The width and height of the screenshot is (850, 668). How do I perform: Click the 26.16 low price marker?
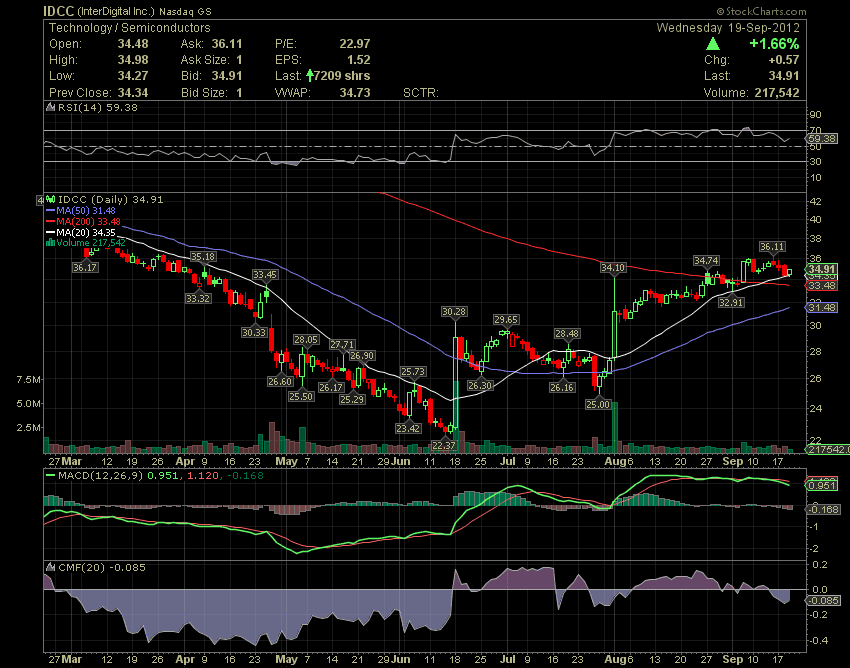click(562, 387)
